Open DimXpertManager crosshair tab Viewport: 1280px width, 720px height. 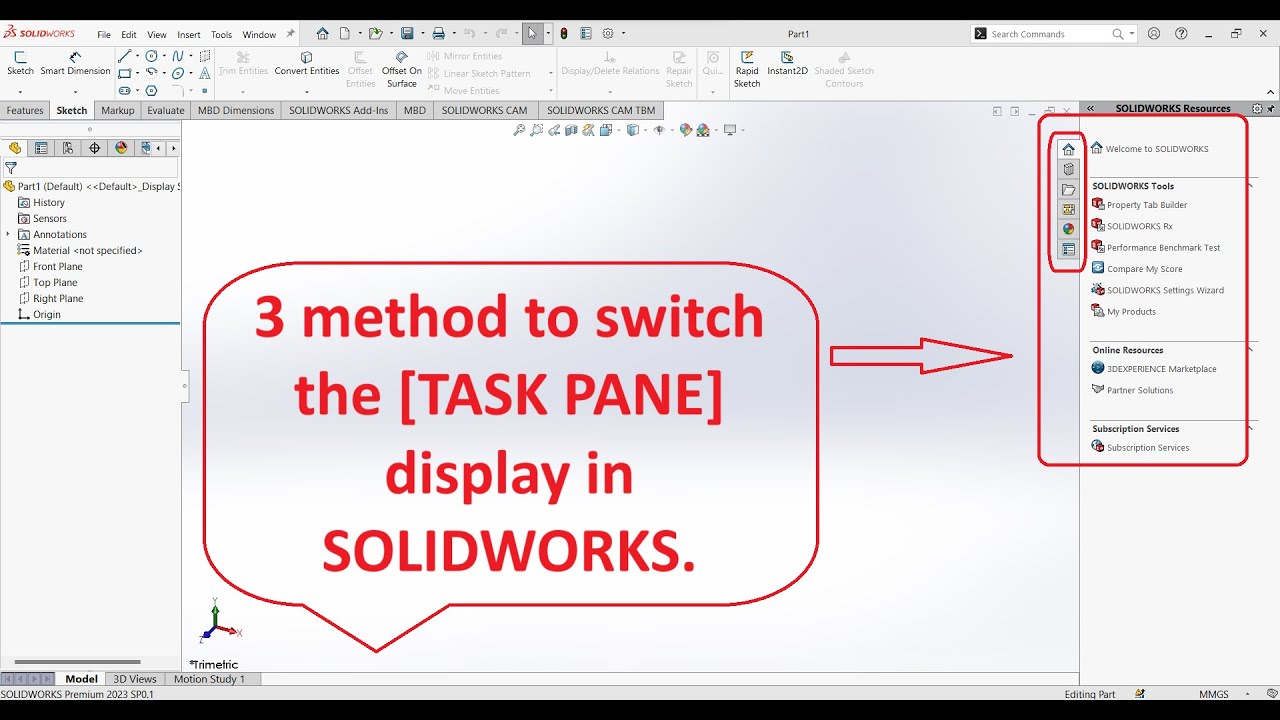click(x=95, y=148)
